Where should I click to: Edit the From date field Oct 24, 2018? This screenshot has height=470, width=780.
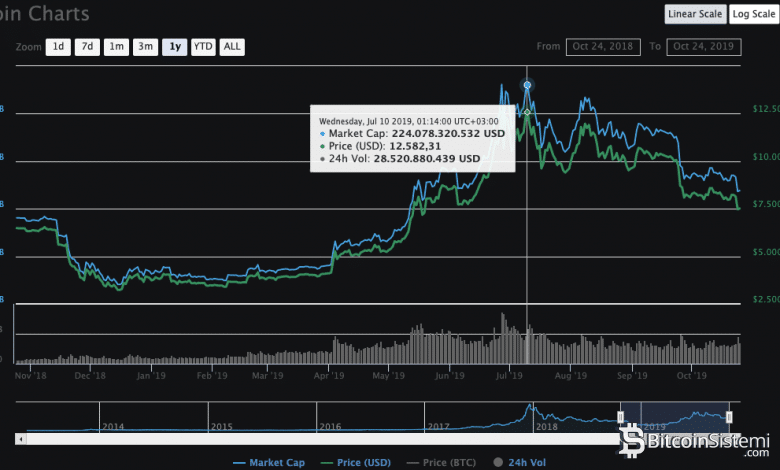click(603, 47)
